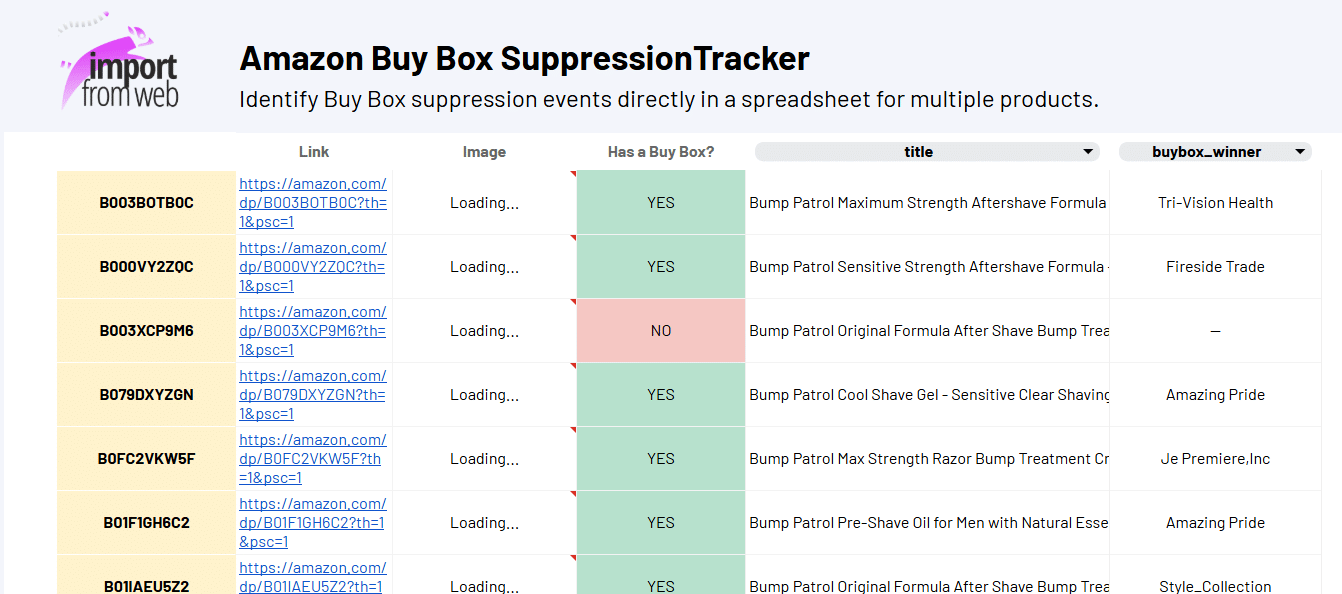Select the Bump Patrol Pre-Shave Oil title
The width and height of the screenshot is (1342, 594).
pyautogui.click(x=927, y=523)
